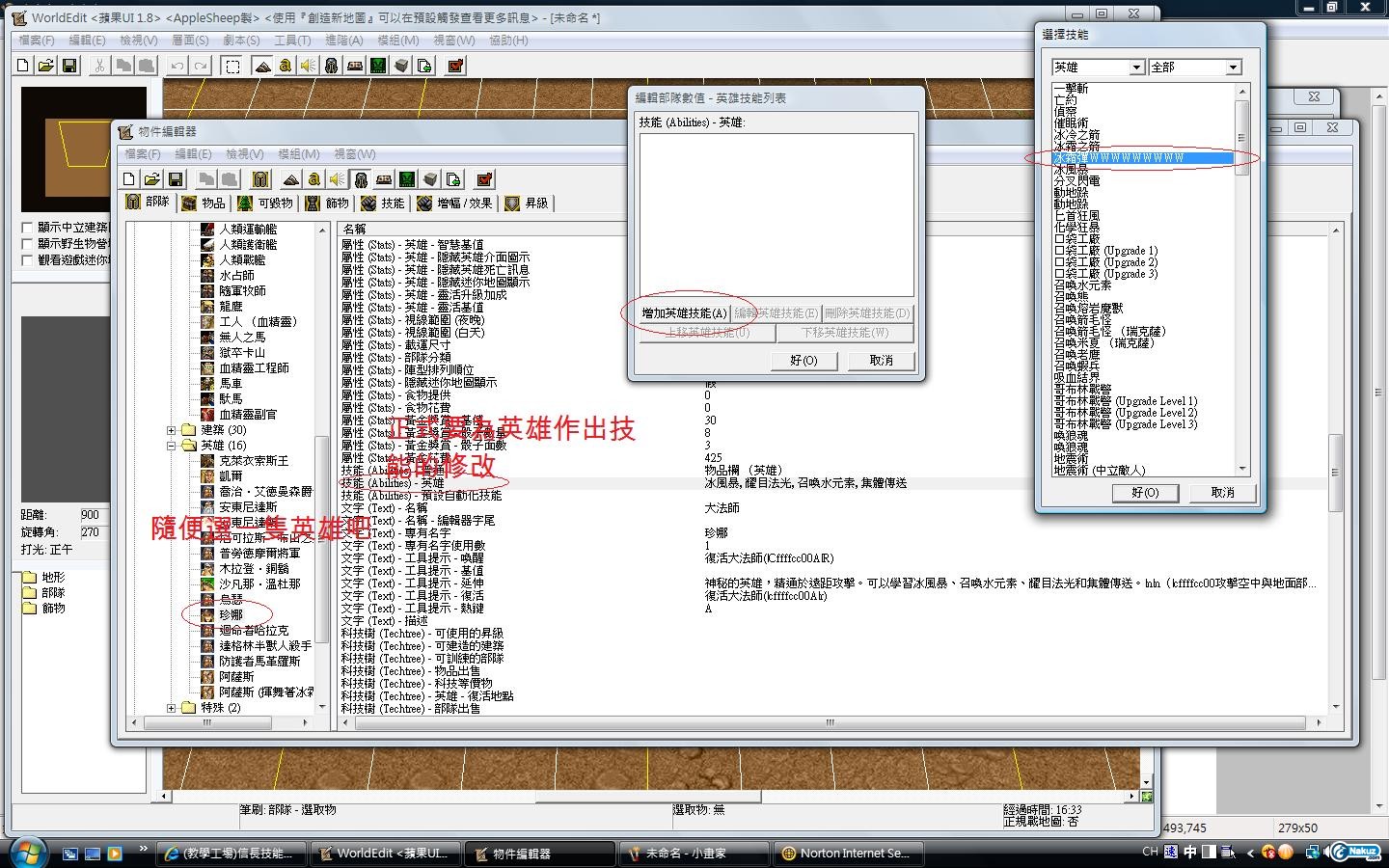Expand 特殊 (2) tree folder

(x=172, y=708)
